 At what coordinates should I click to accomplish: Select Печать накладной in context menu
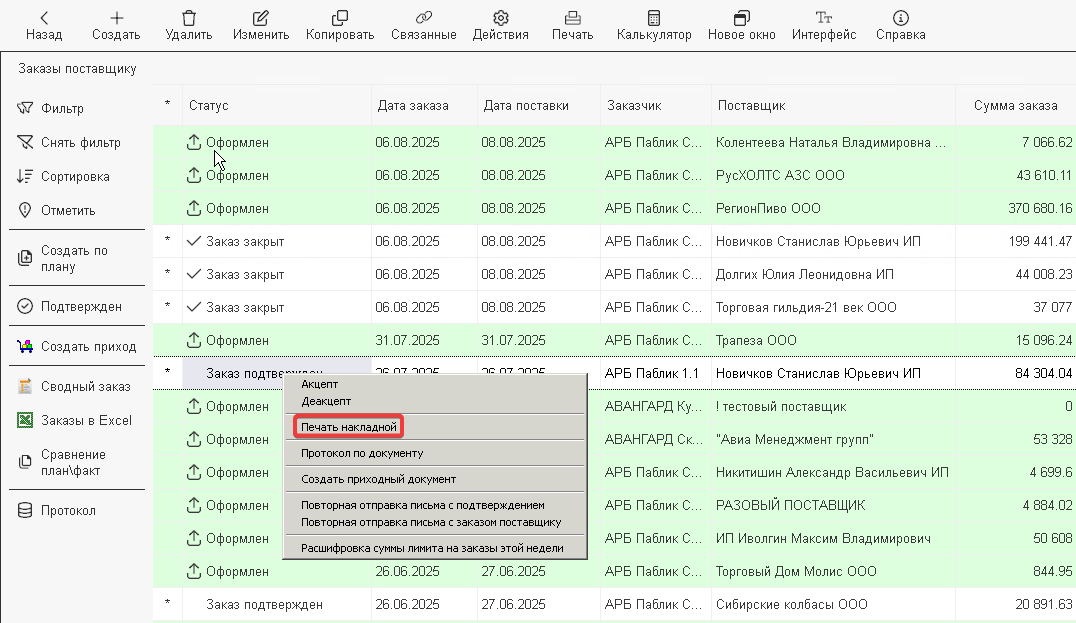tap(349, 427)
